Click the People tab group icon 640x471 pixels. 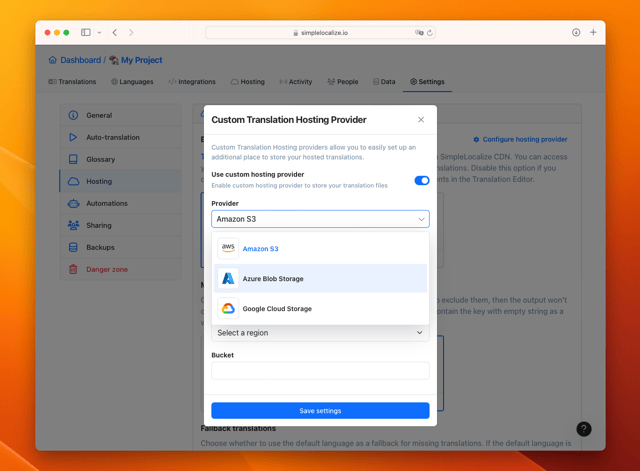(331, 82)
